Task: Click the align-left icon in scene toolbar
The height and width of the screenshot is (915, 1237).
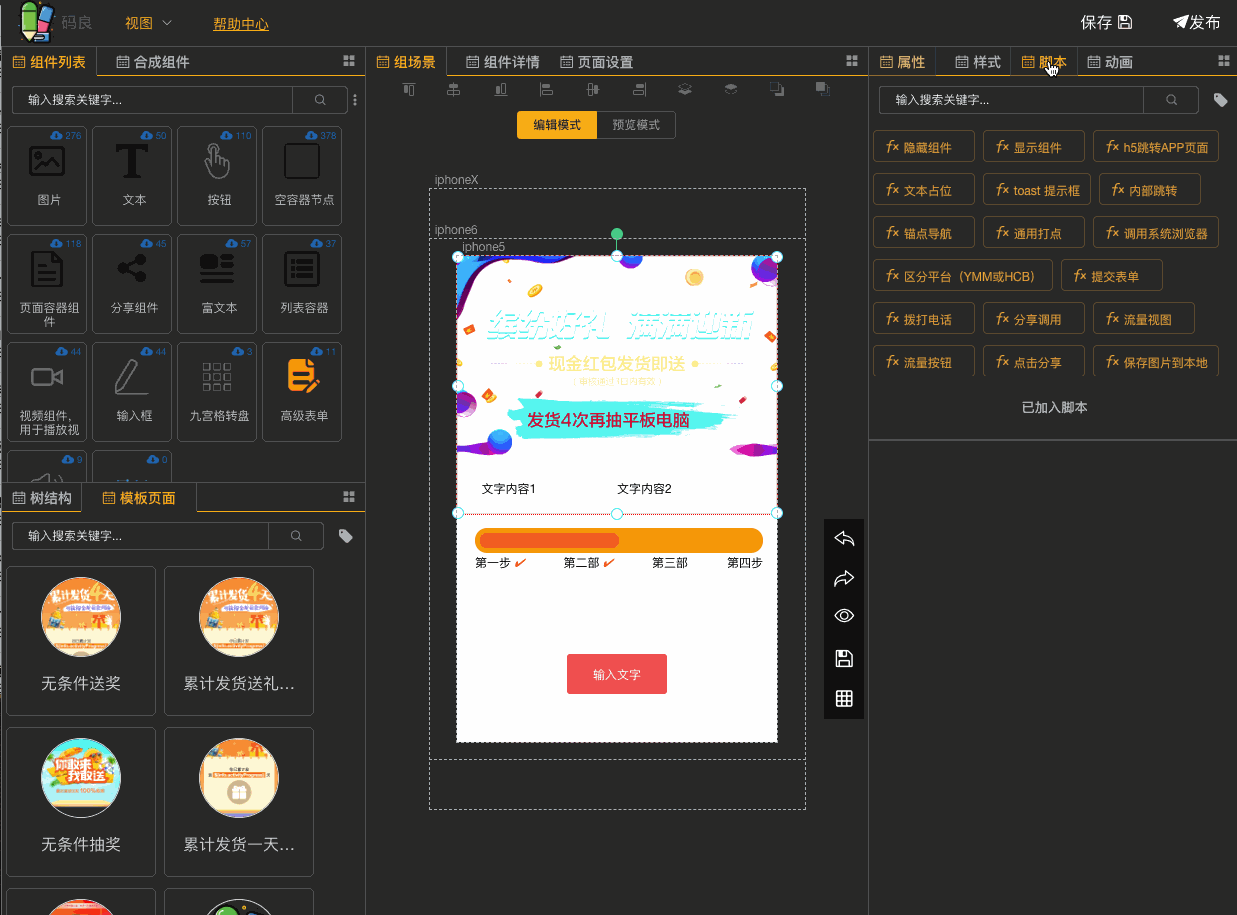Action: tap(546, 89)
